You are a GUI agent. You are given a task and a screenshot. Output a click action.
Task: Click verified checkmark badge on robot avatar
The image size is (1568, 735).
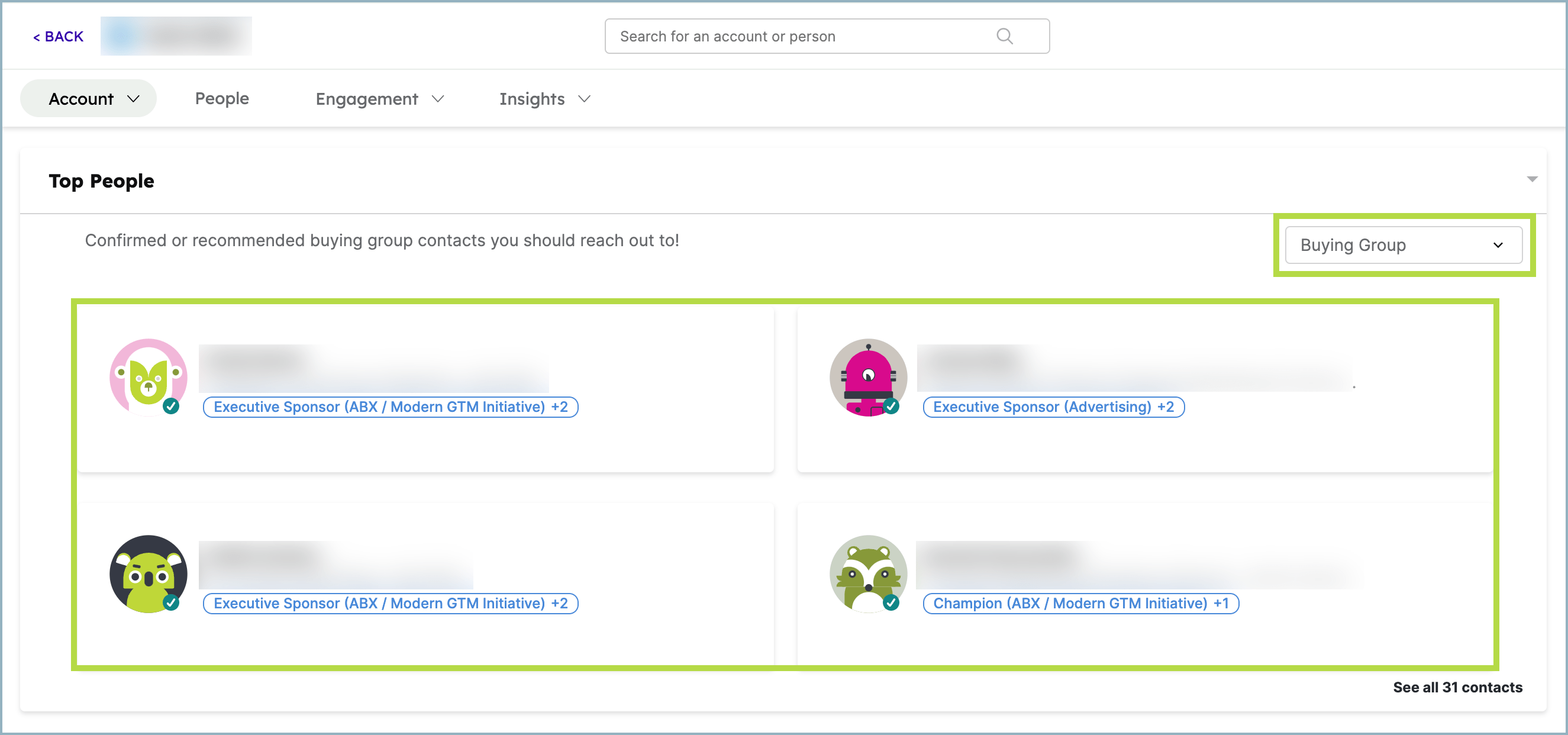(x=892, y=406)
